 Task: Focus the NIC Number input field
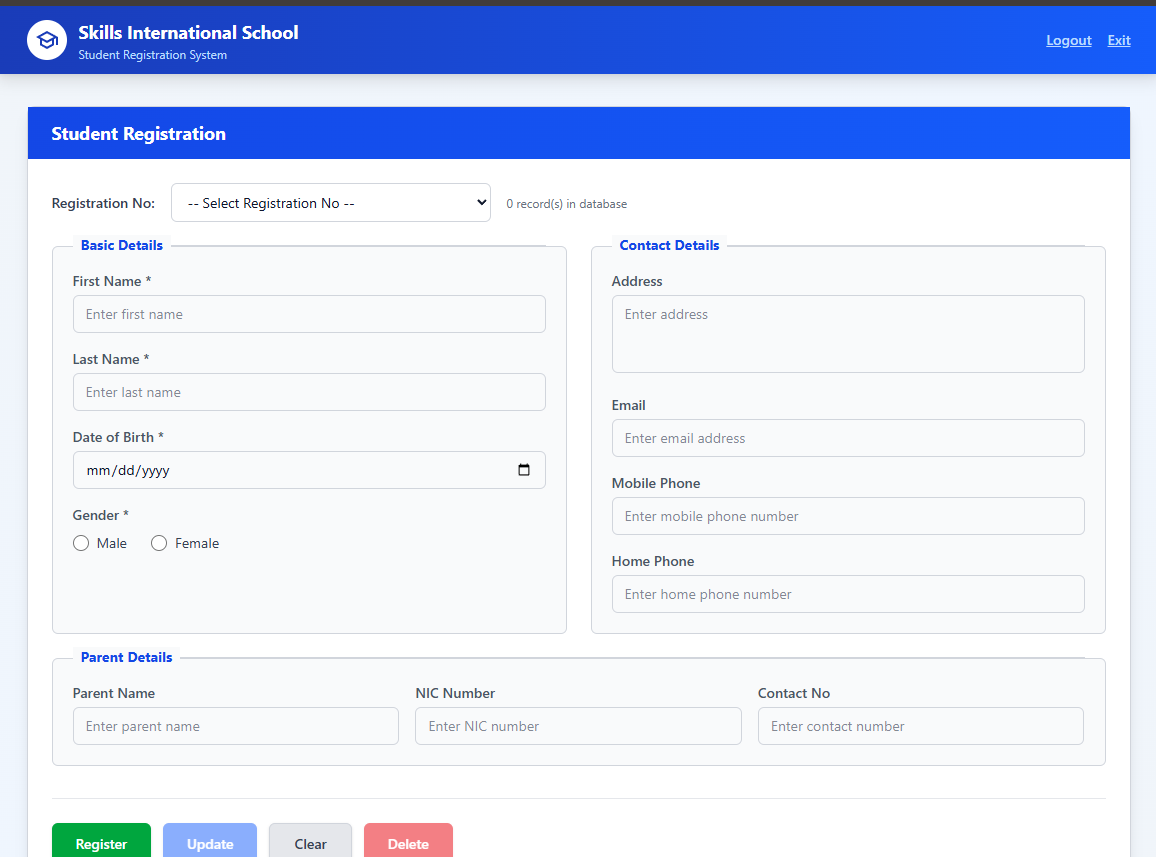pyautogui.click(x=578, y=726)
